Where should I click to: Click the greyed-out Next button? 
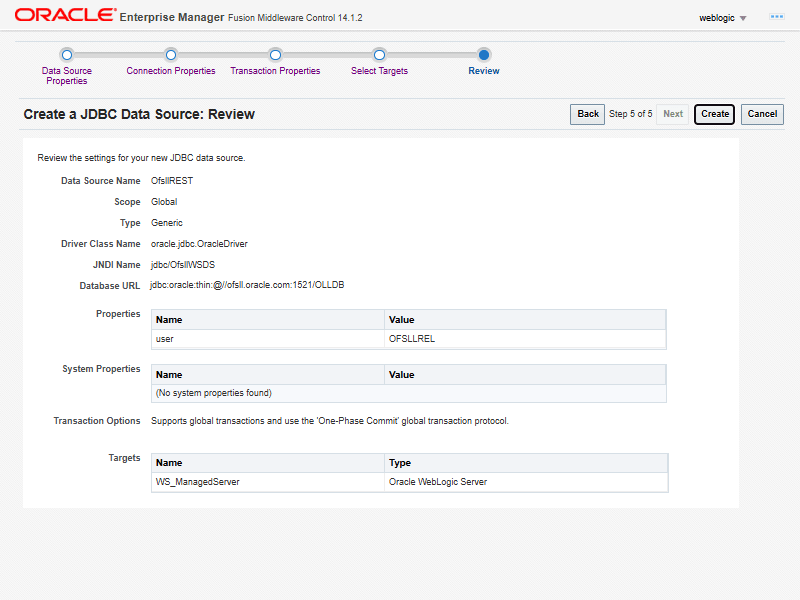pos(673,114)
